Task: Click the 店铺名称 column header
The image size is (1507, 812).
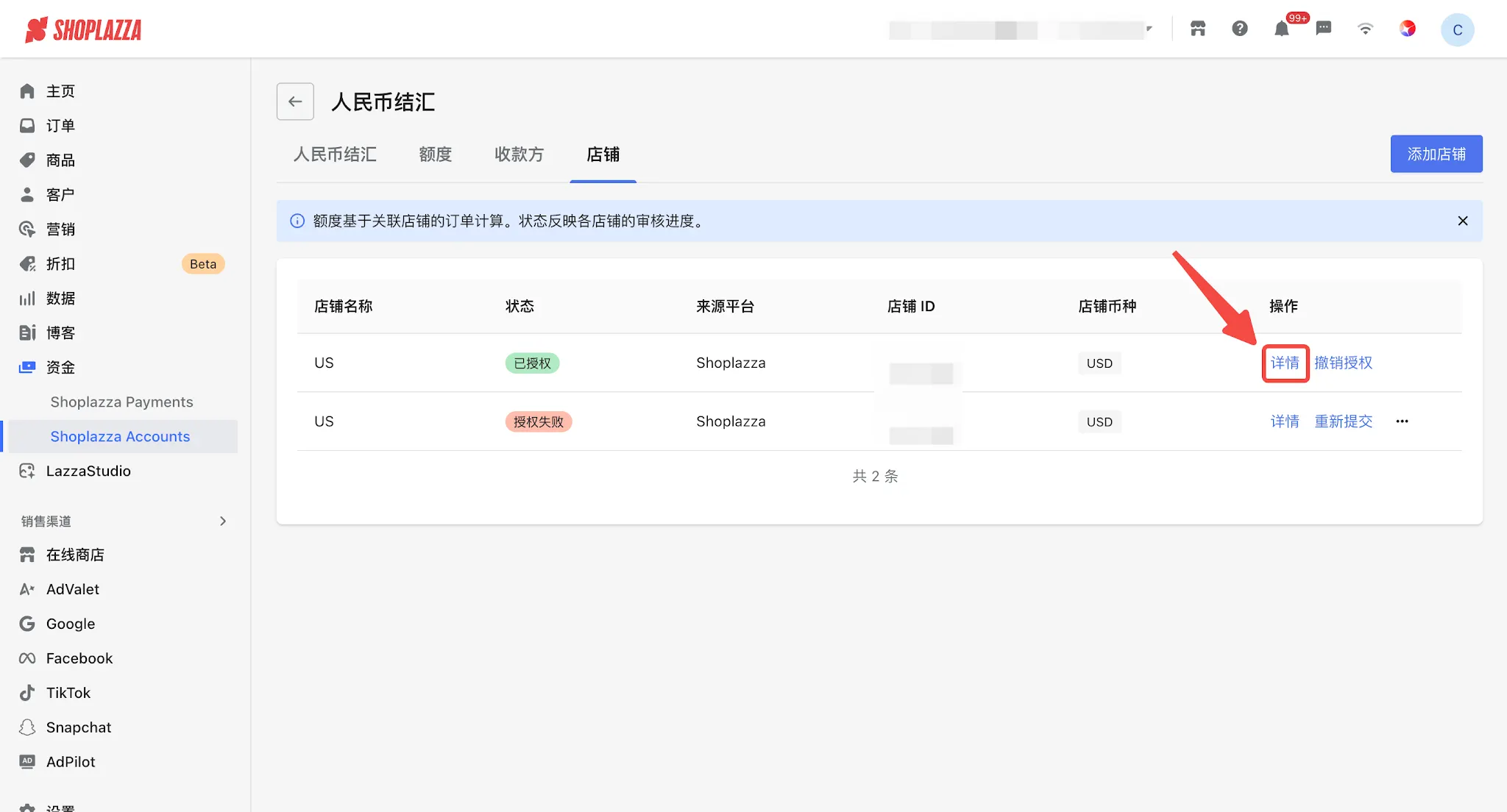Action: click(344, 306)
